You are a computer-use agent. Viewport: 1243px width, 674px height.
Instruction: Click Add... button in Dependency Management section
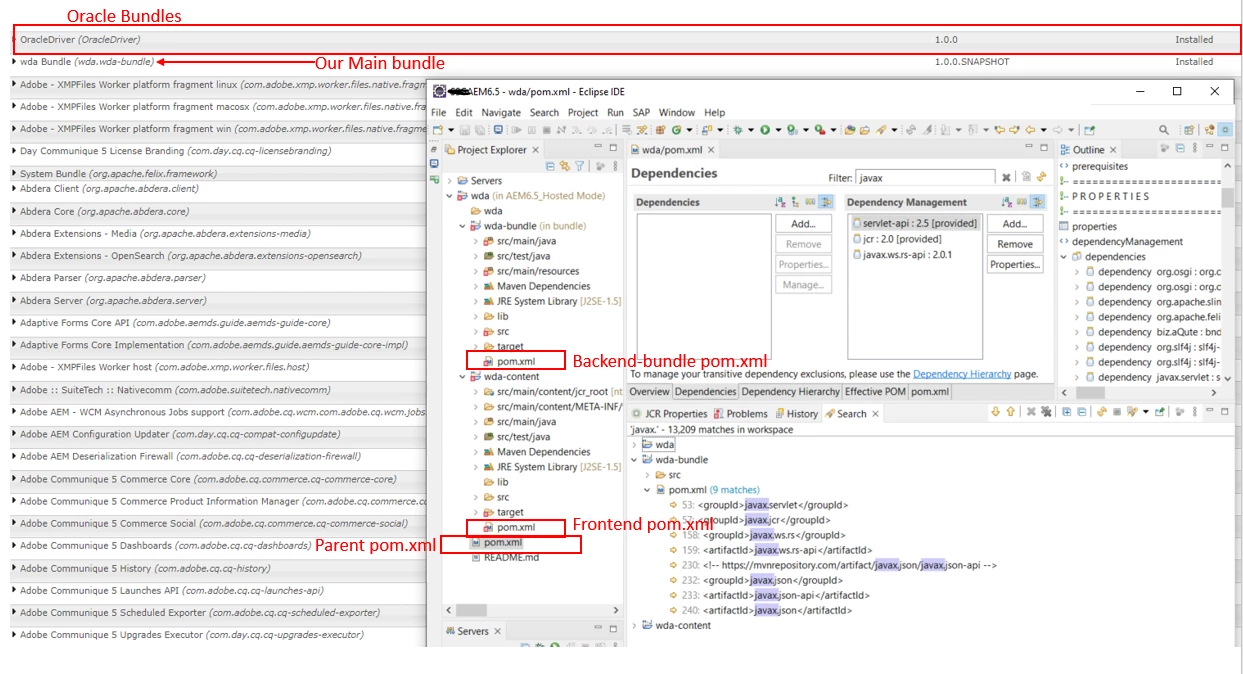[1015, 224]
